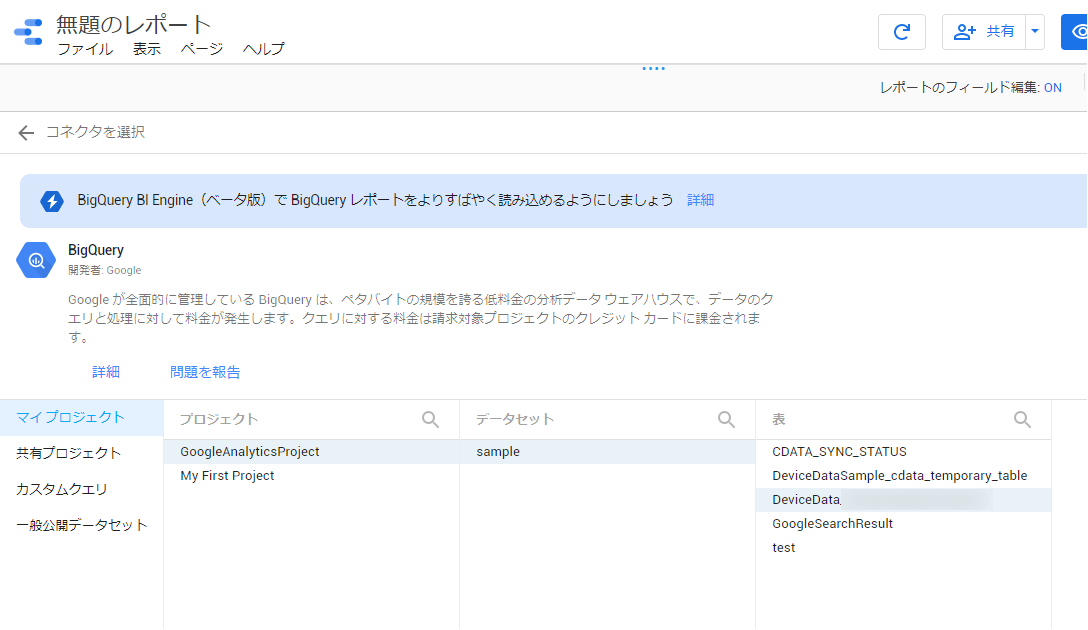
Task: Click the refresh data icon button
Action: tap(901, 32)
